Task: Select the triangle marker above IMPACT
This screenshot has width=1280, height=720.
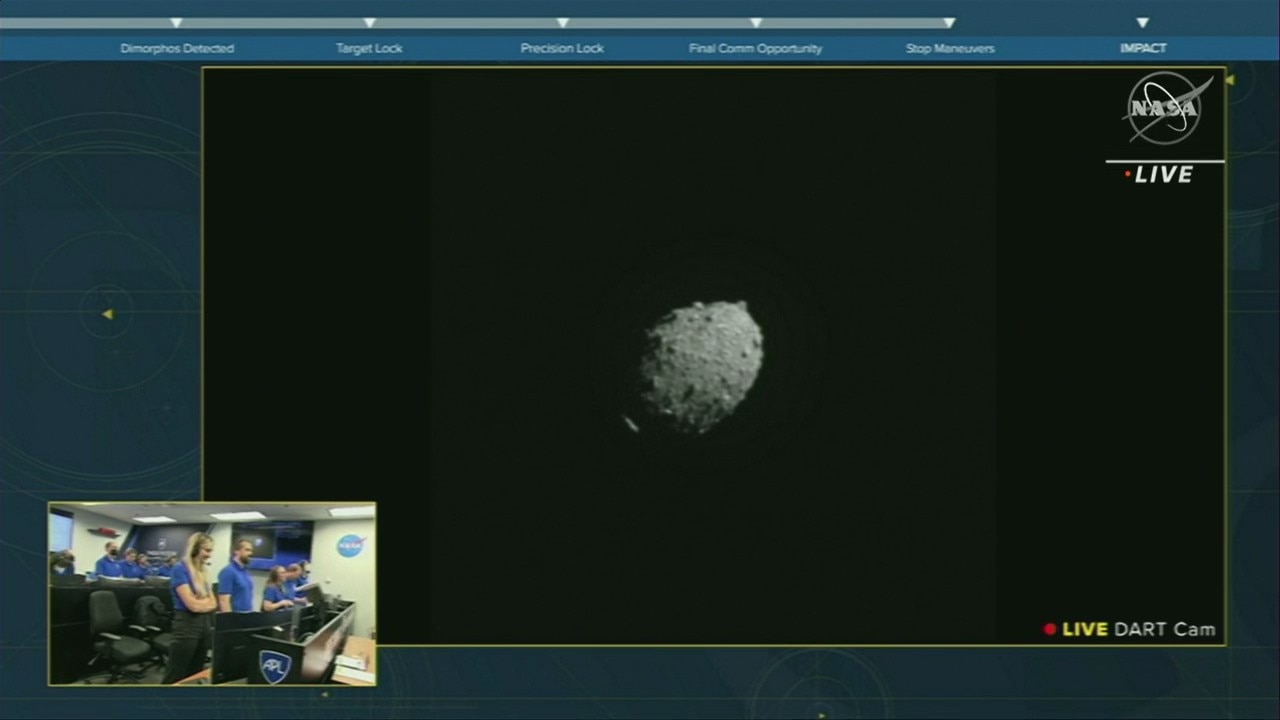Action: pos(1142,22)
